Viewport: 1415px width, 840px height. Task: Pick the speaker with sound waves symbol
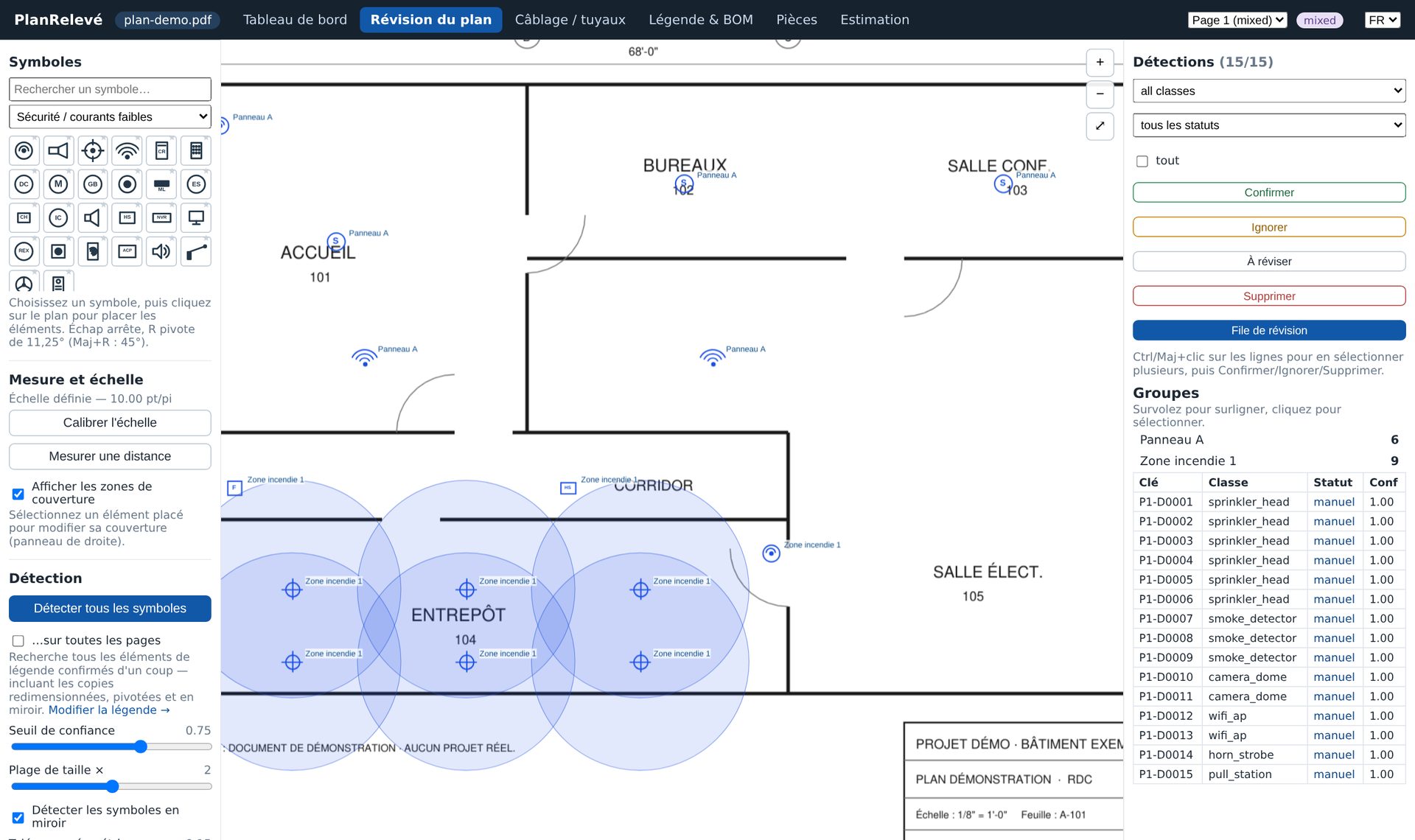tap(161, 251)
